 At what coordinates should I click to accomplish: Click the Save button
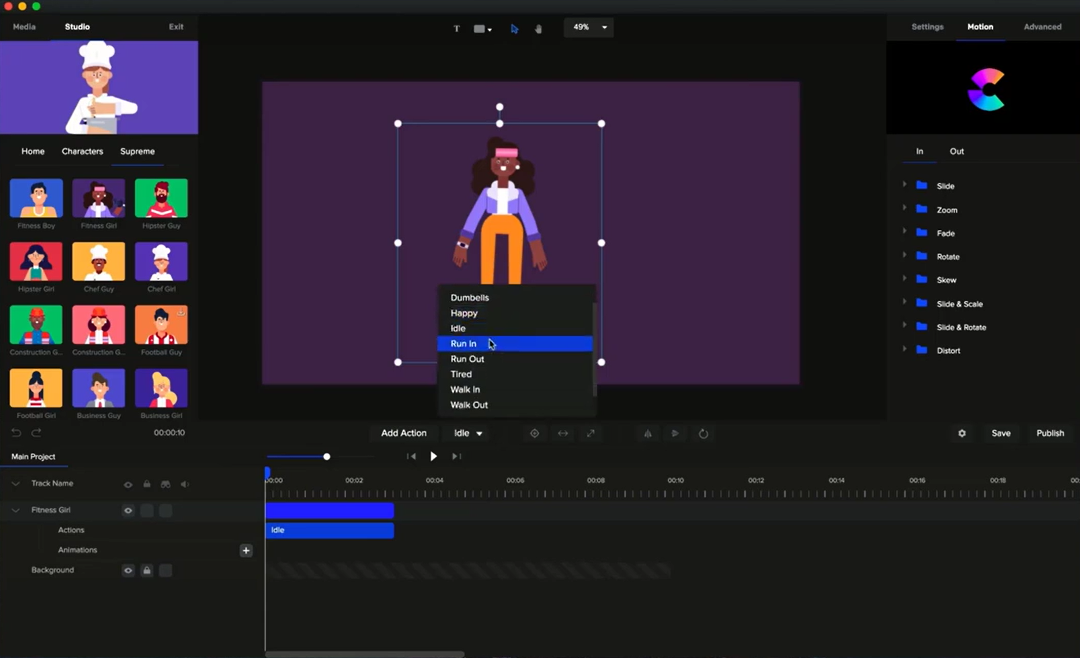(1001, 433)
